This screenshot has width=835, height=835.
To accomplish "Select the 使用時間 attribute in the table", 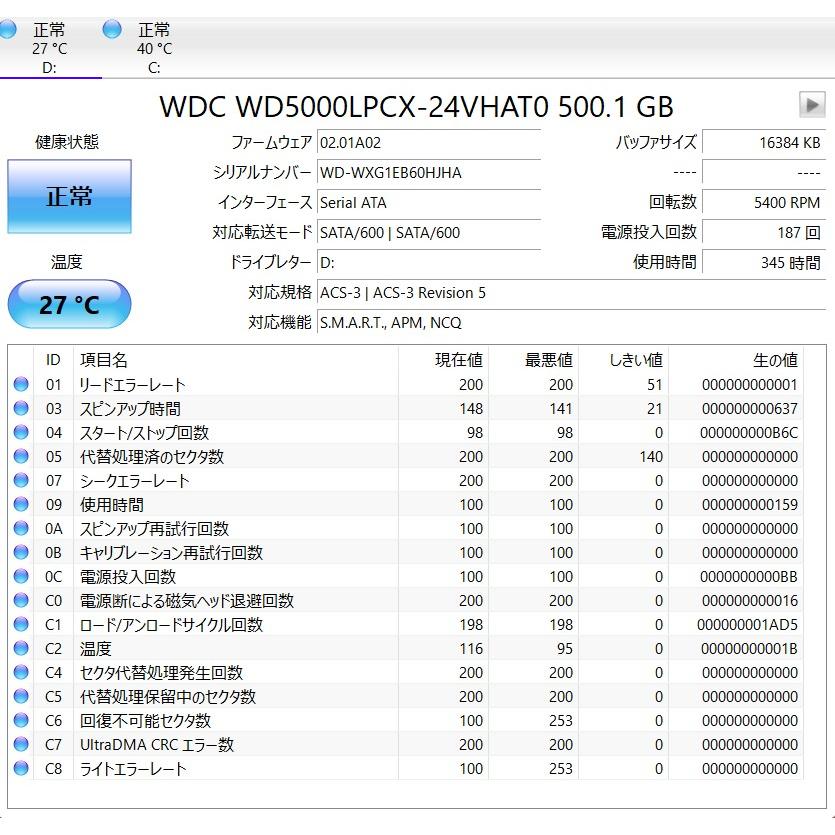I will 112,504.
